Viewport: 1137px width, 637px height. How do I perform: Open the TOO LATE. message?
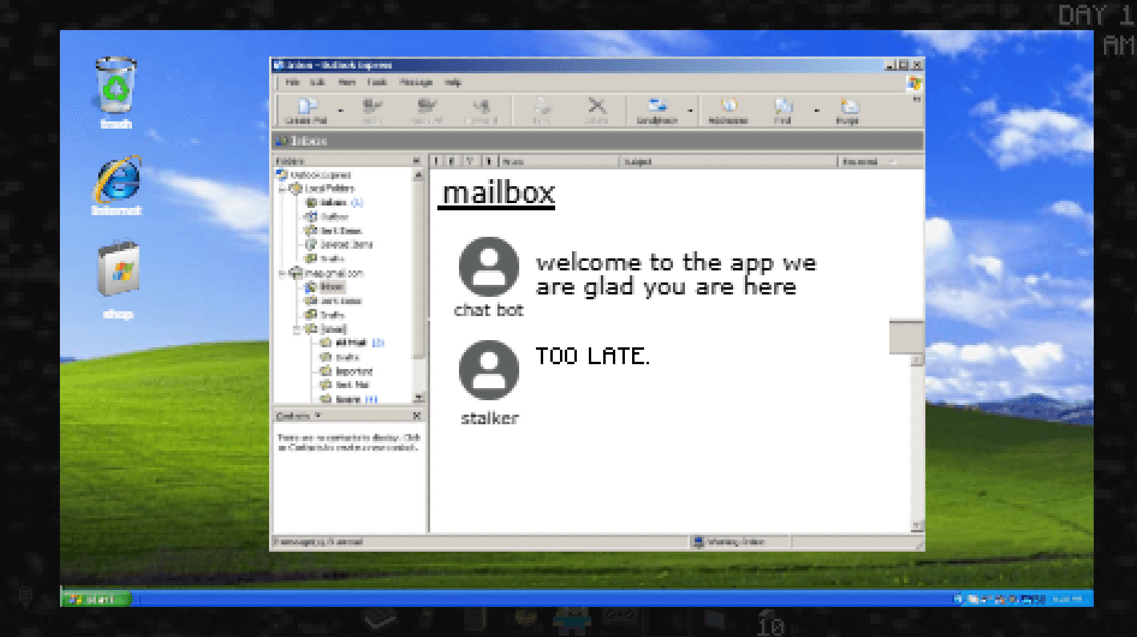pos(592,356)
